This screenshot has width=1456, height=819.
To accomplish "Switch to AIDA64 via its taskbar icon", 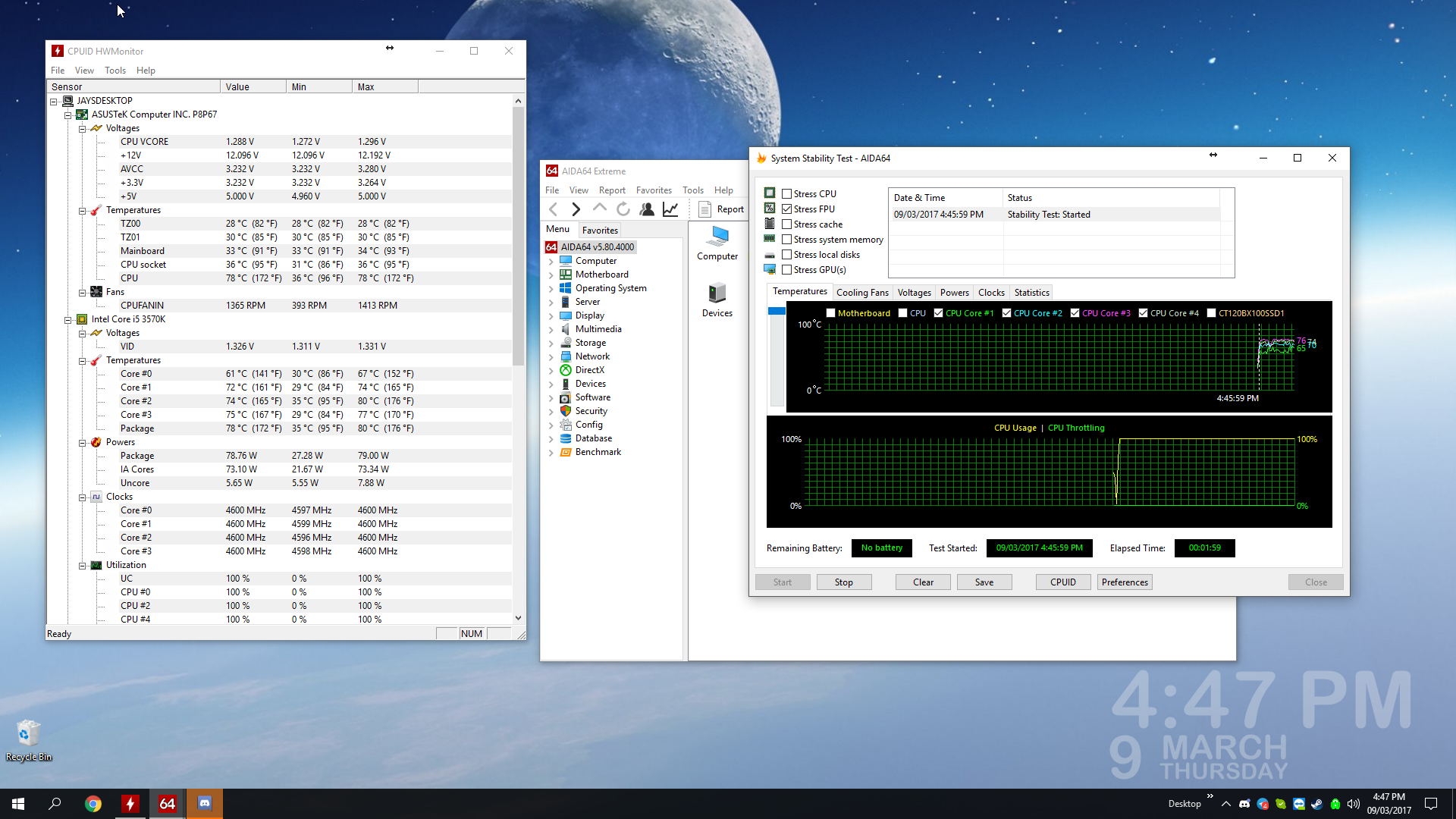I will [167, 804].
